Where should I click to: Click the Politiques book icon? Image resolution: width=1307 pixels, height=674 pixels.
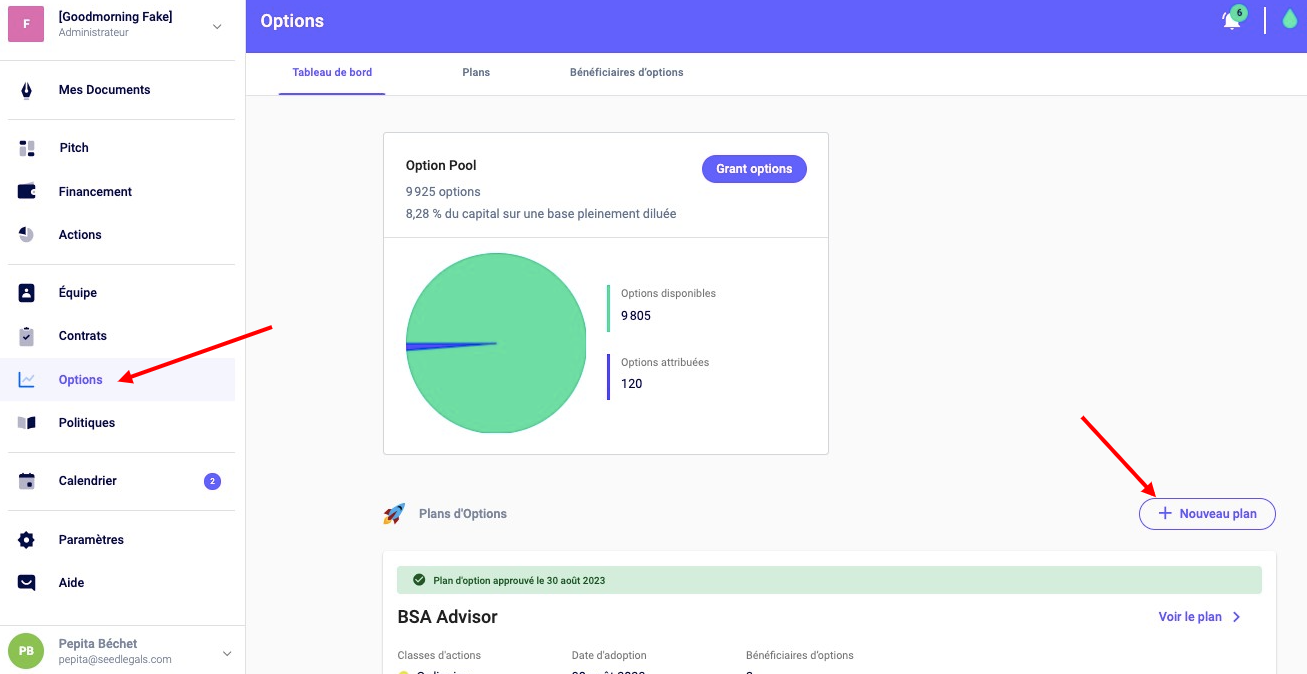coord(26,423)
